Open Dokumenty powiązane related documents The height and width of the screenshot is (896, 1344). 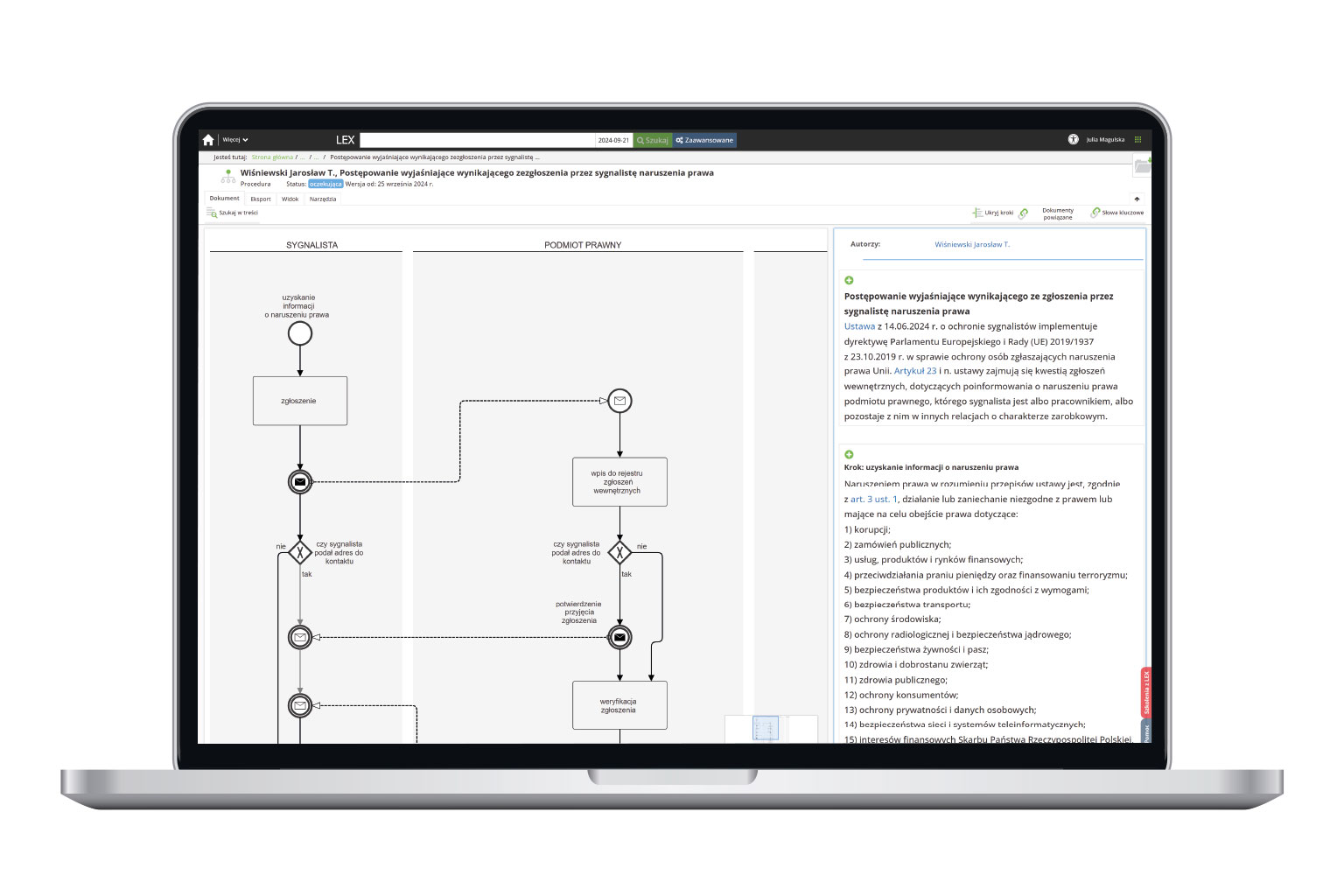point(1057,213)
